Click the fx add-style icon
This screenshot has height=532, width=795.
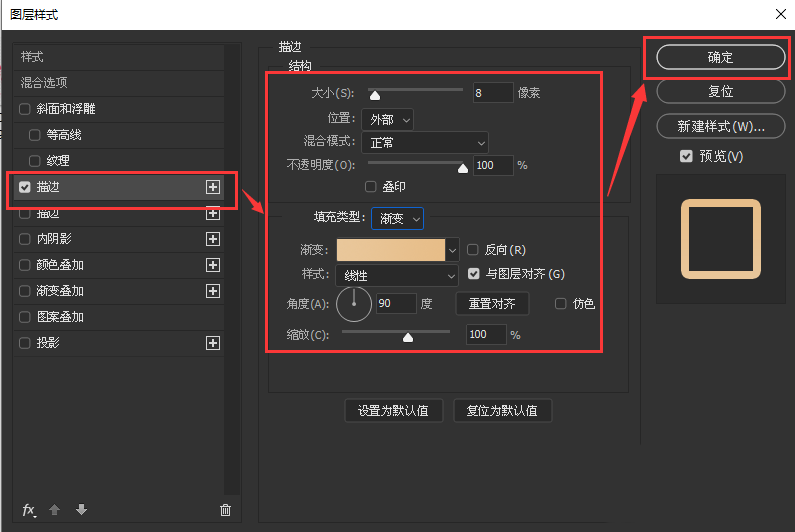pos(29,510)
